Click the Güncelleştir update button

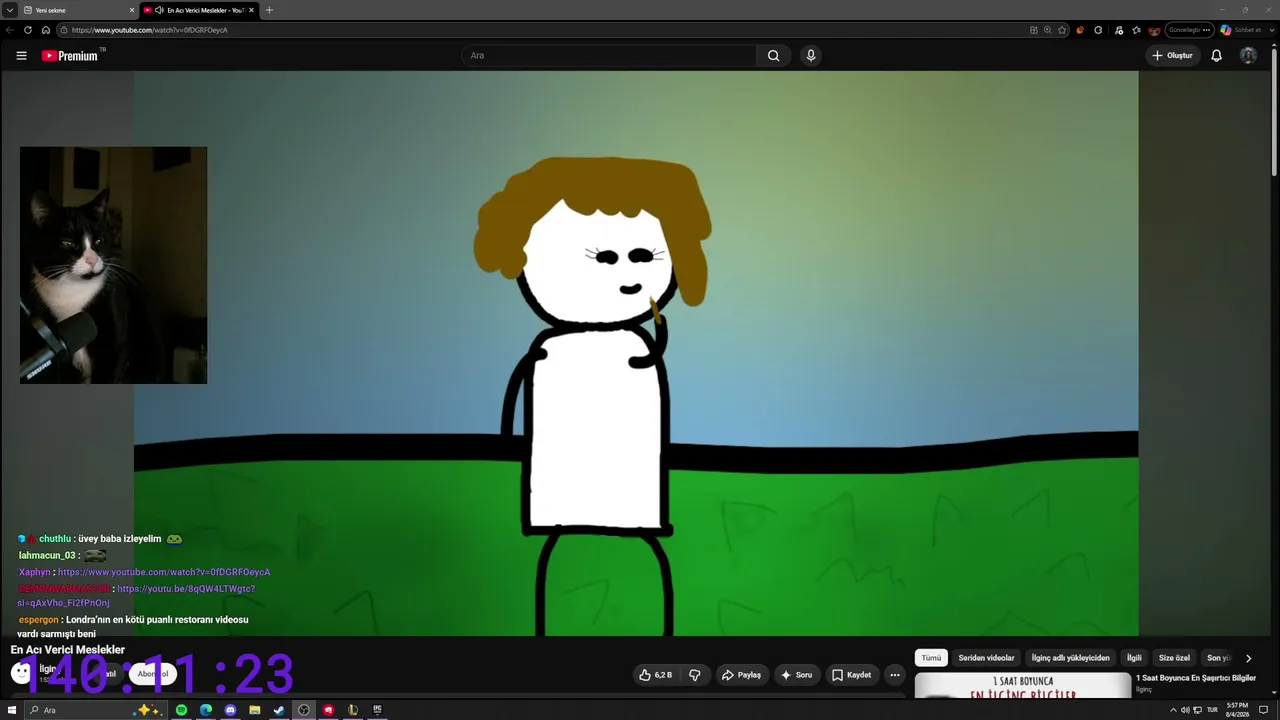[1190, 30]
